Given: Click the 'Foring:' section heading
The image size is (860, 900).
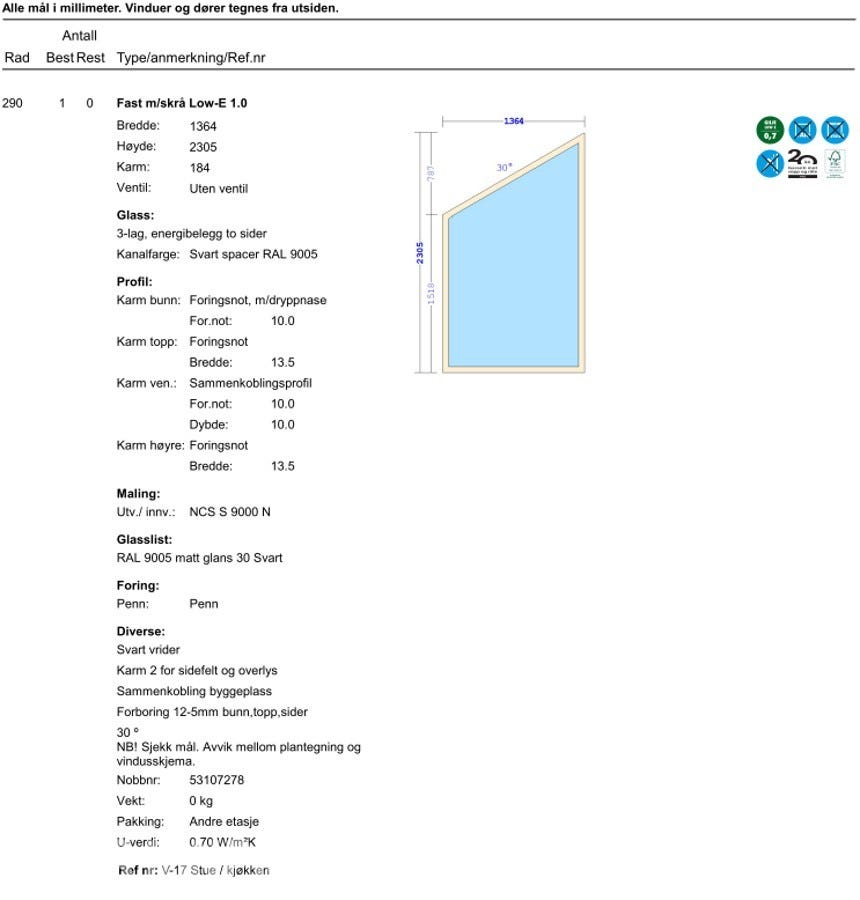Looking at the screenshot, I should point(138,585).
